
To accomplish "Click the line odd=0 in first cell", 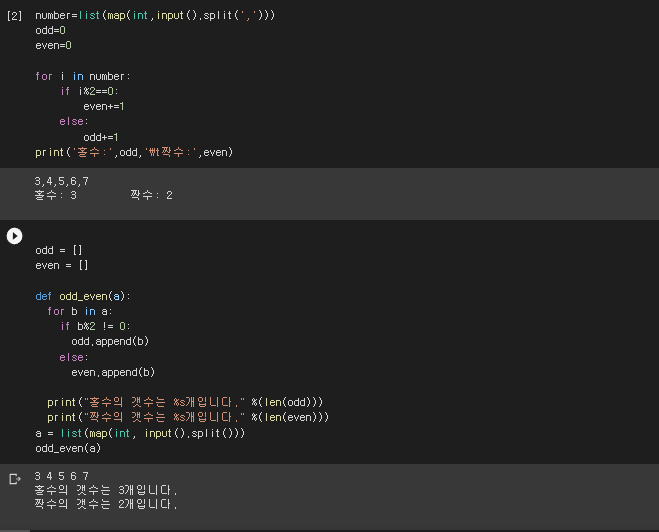I will point(50,30).
